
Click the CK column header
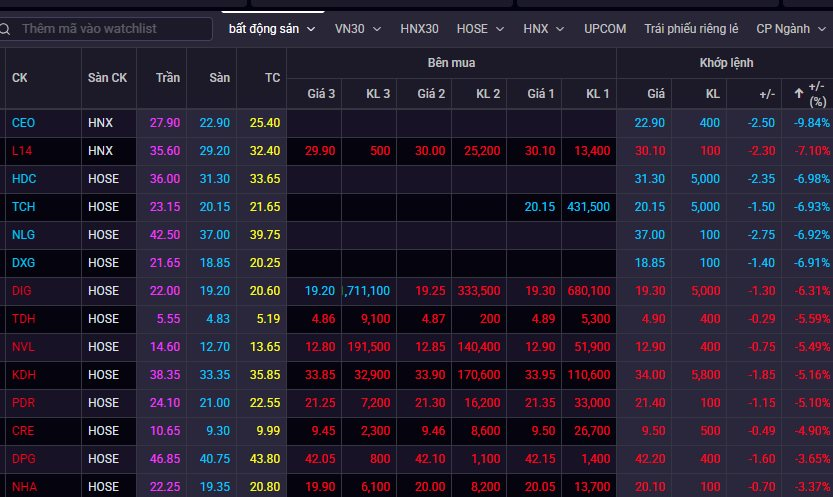point(20,78)
